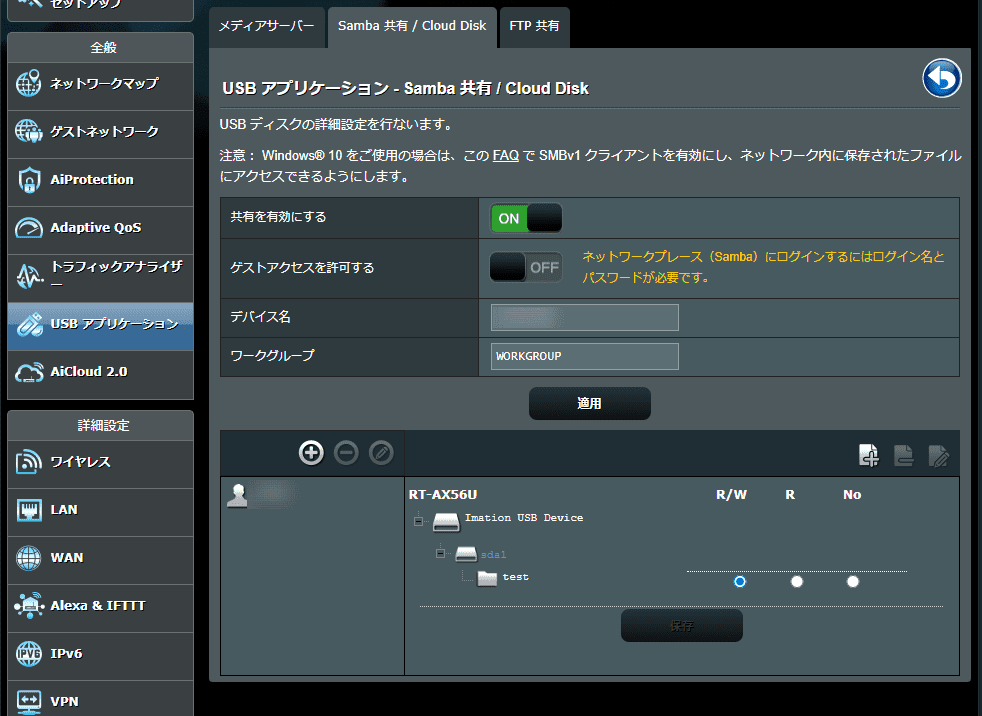982x716 pixels.
Task: Switch to FTP 共有 tab
Action: click(534, 26)
